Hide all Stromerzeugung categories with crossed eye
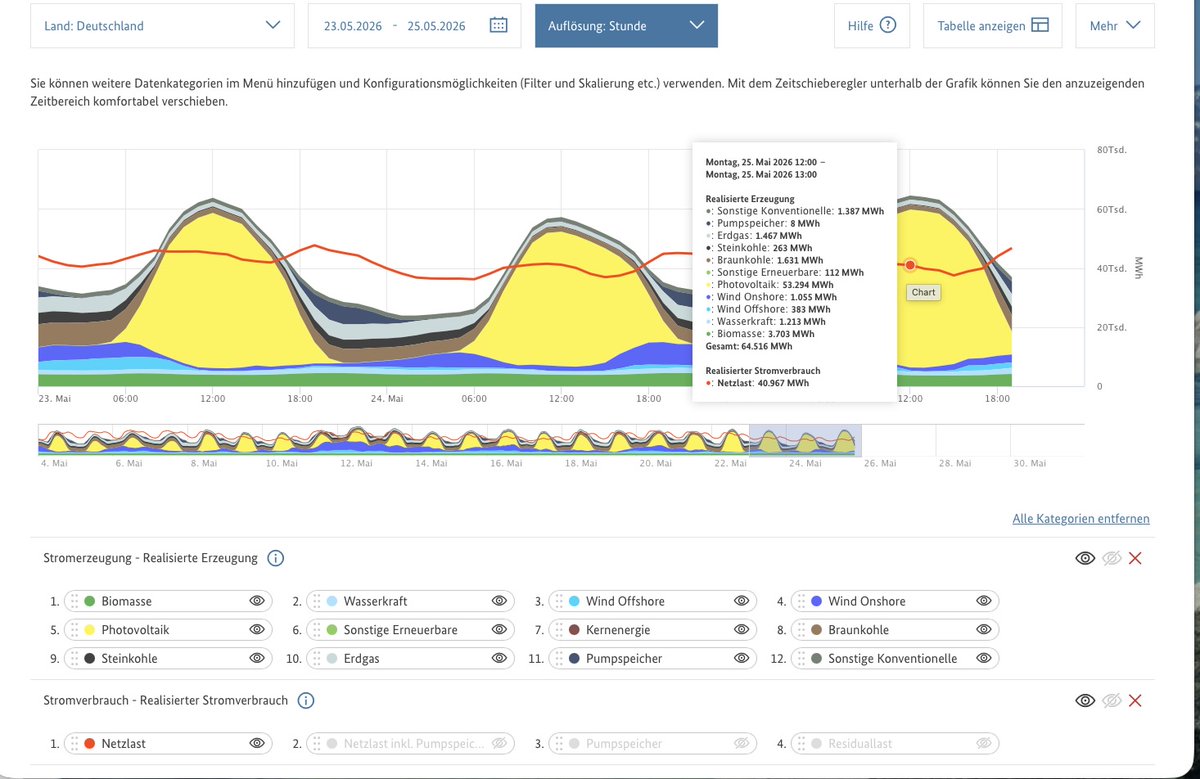Viewport: 1200px width, 779px height. tap(1112, 558)
